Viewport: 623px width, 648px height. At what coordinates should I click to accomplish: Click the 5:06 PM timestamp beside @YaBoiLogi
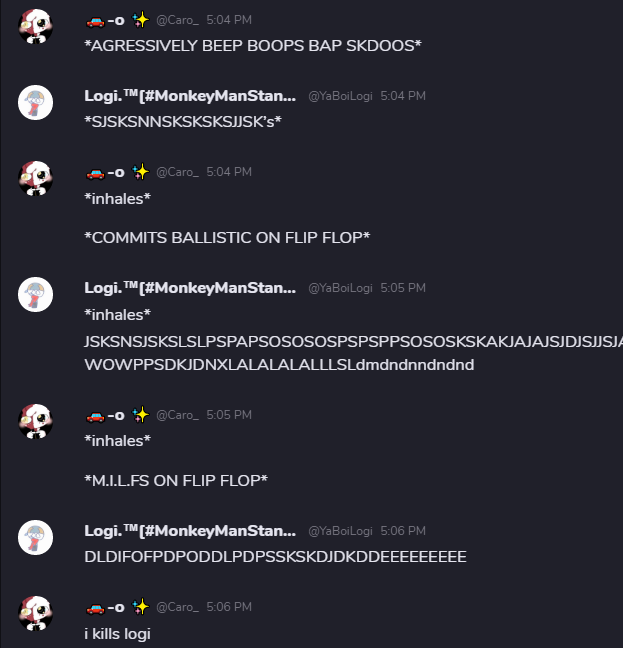[403, 531]
